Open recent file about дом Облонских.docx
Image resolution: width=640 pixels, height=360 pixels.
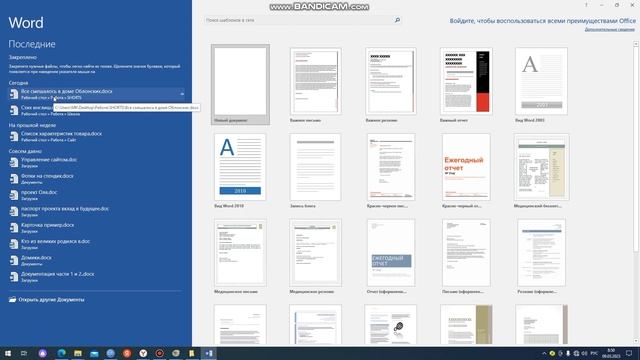pyautogui.click(x=96, y=94)
